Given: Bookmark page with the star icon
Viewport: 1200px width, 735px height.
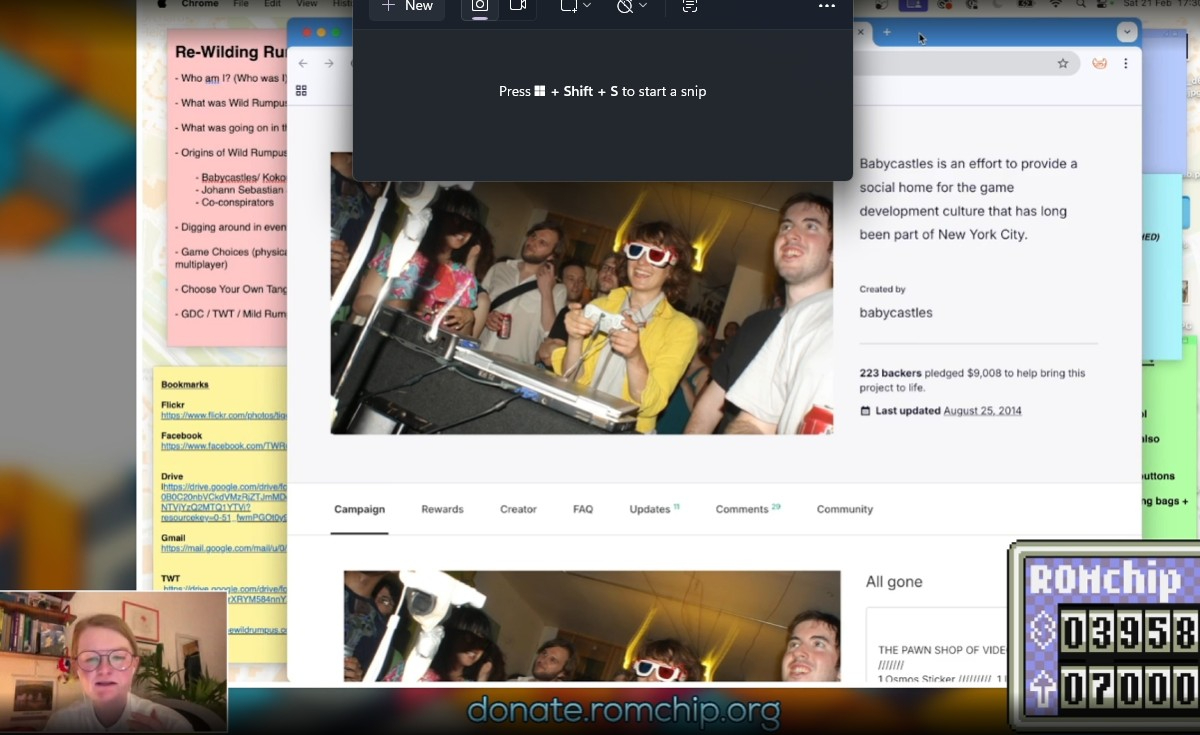Looking at the screenshot, I should pyautogui.click(x=1063, y=63).
